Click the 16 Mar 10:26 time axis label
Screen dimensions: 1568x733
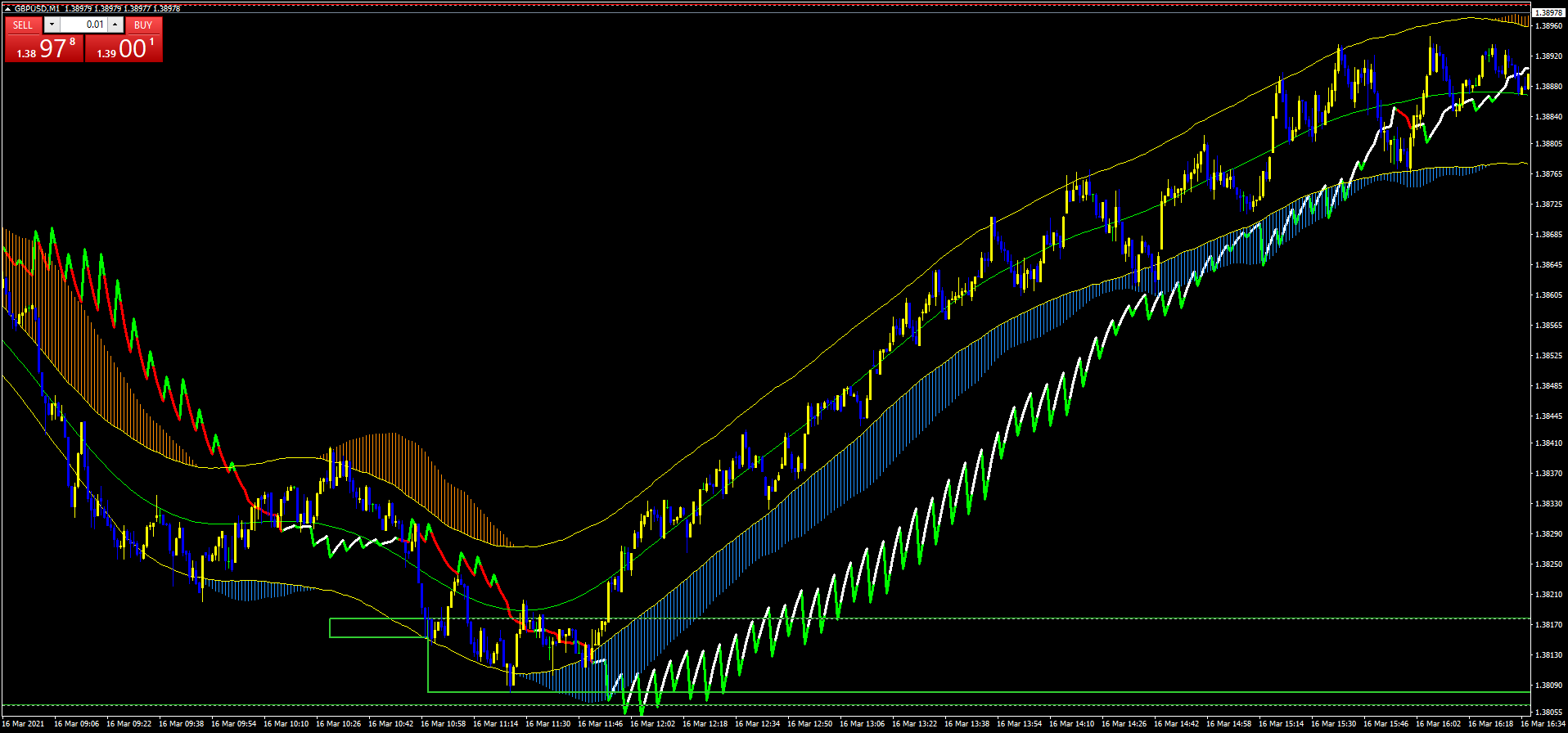[x=338, y=724]
